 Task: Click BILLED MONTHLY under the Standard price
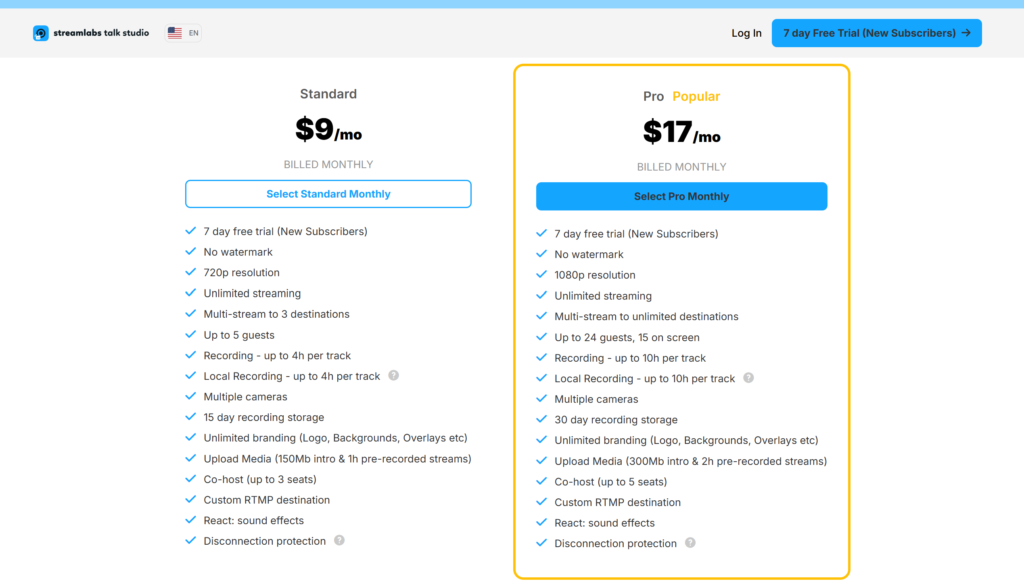(x=328, y=165)
